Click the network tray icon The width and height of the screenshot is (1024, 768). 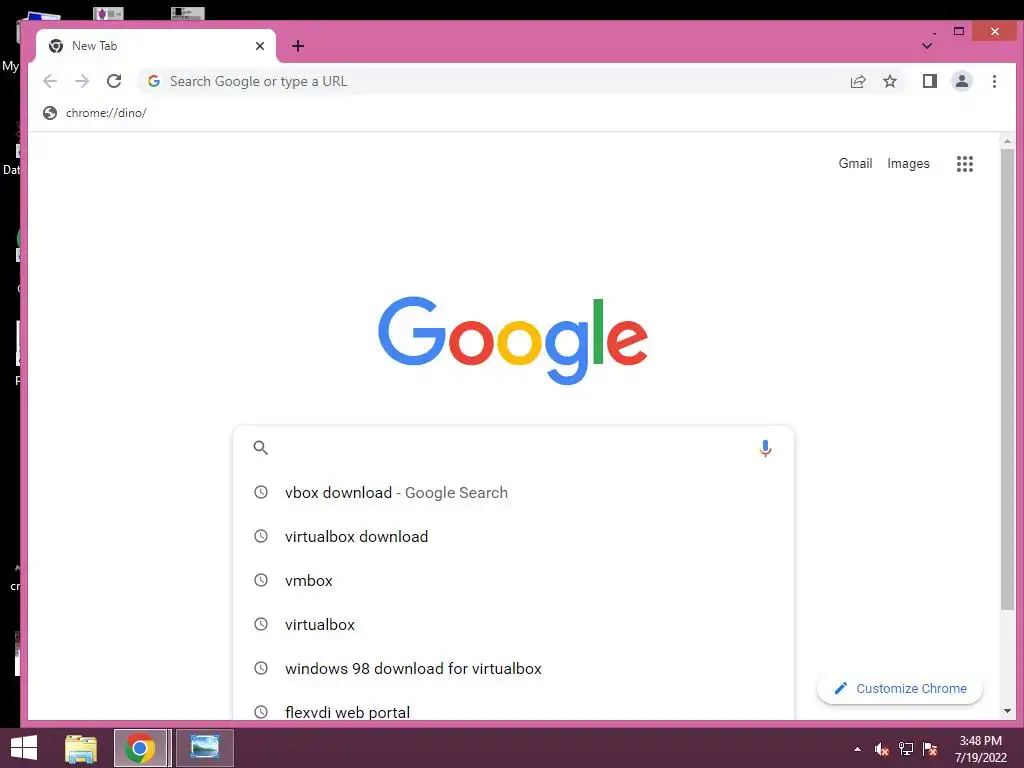point(906,749)
